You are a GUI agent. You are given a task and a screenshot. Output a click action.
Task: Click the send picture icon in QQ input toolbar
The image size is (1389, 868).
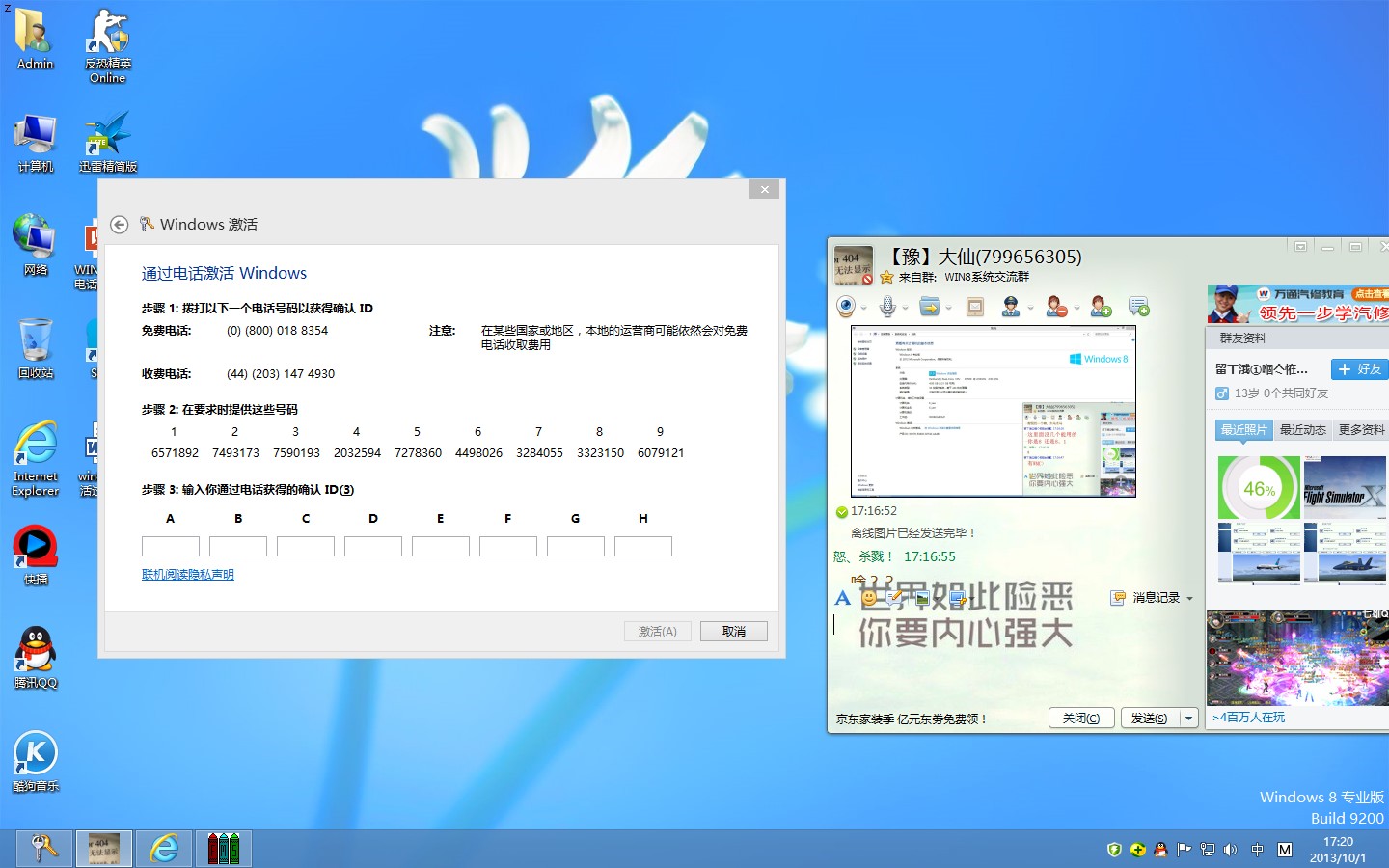click(x=922, y=598)
